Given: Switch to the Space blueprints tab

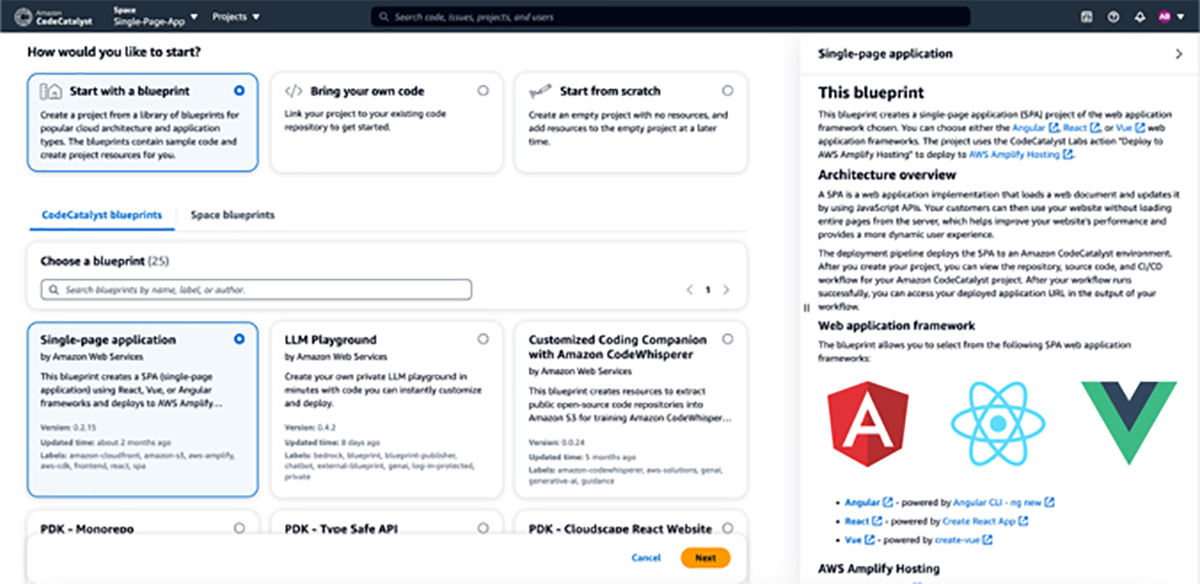Looking at the screenshot, I should (x=232, y=215).
